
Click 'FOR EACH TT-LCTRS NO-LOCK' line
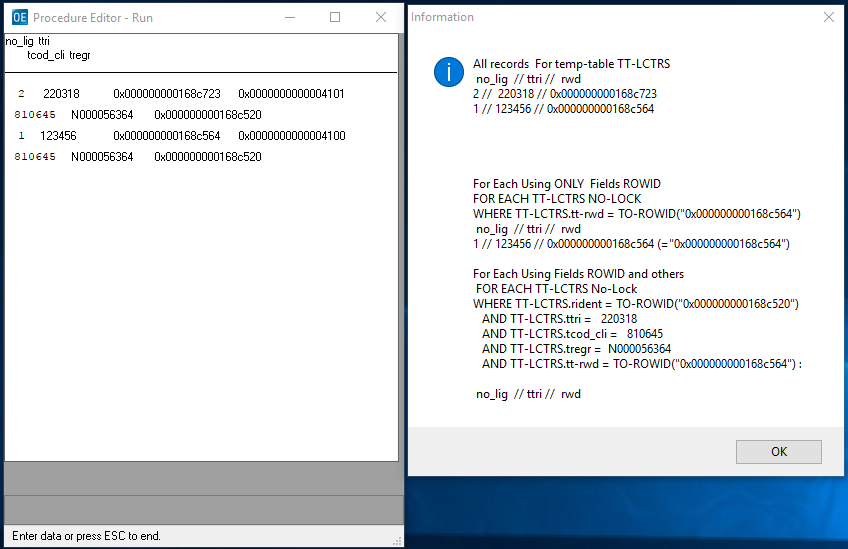557,199
